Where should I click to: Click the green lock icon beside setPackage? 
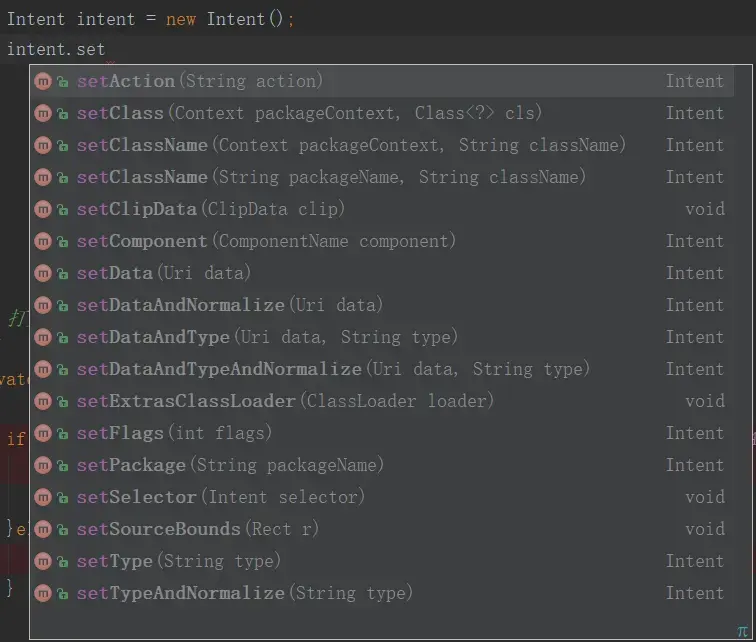click(63, 466)
